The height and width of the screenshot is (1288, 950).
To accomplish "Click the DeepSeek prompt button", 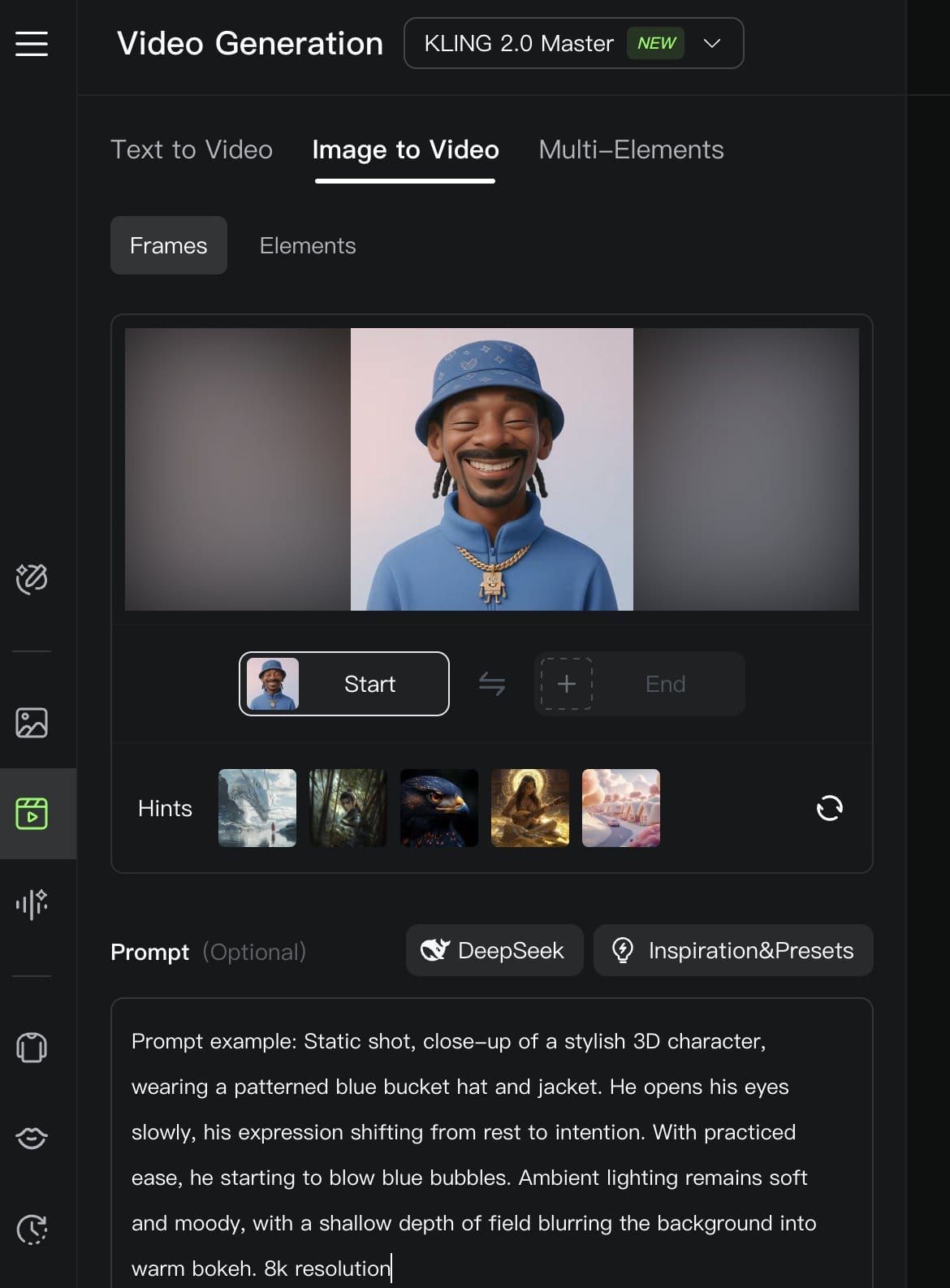I will pyautogui.click(x=494, y=950).
